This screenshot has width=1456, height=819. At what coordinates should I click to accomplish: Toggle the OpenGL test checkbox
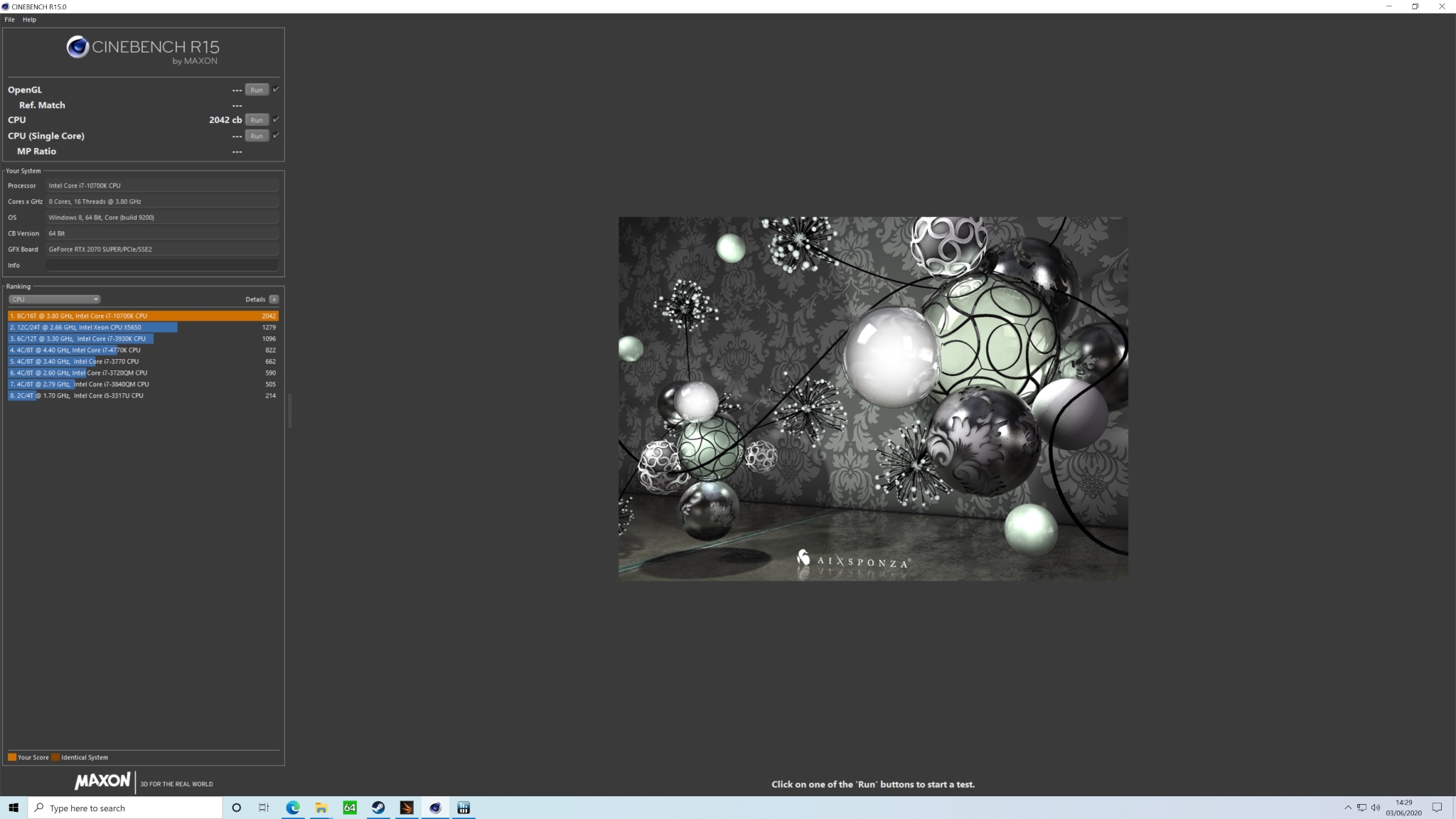pyautogui.click(x=276, y=90)
